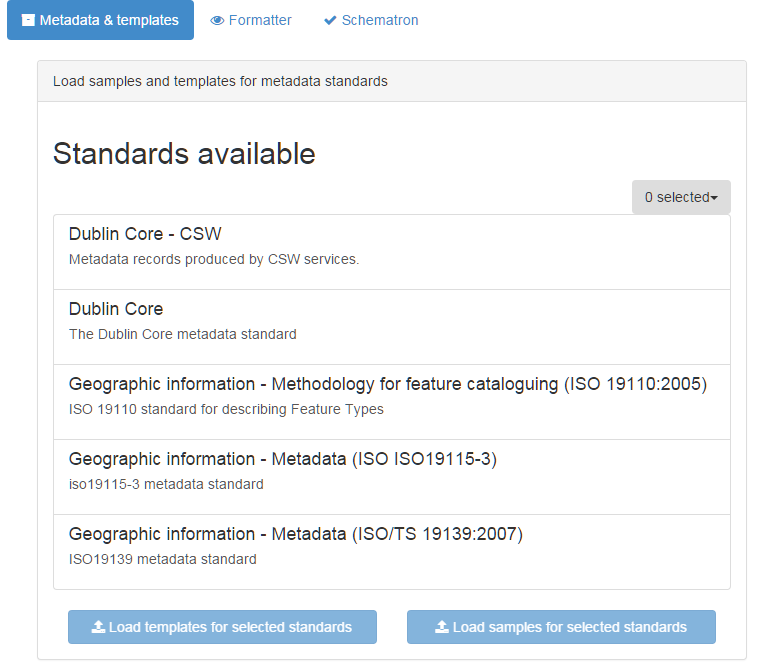Click the upload icon on Load templates button

click(x=98, y=627)
